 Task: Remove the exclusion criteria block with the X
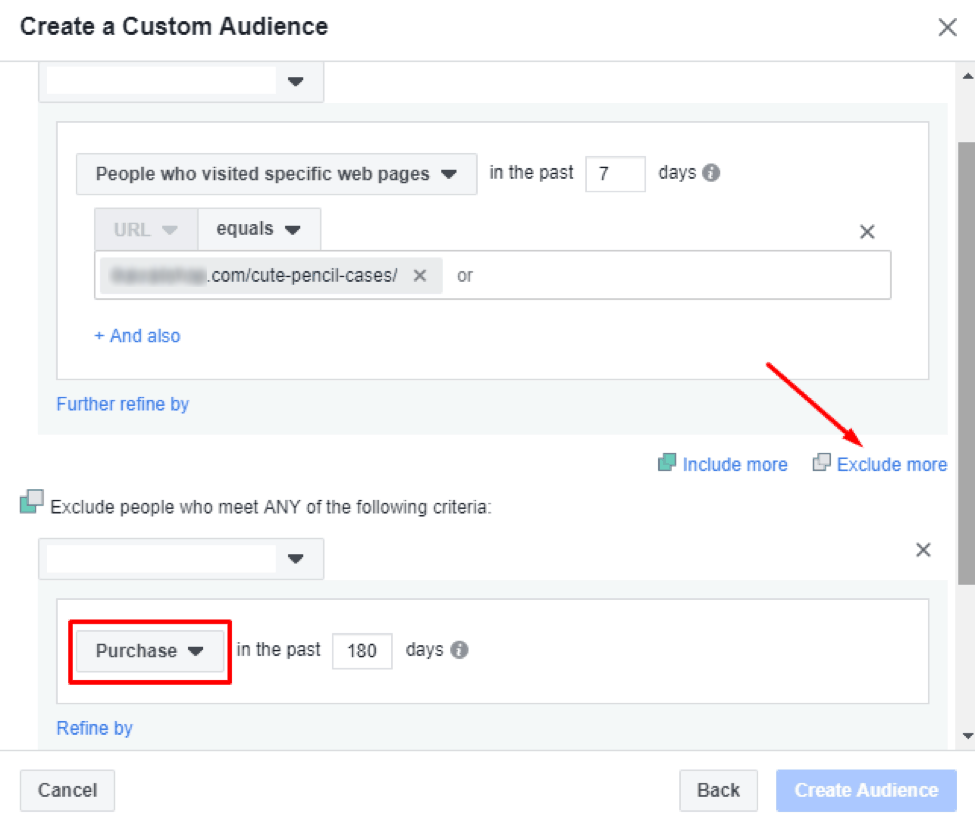tap(922, 549)
